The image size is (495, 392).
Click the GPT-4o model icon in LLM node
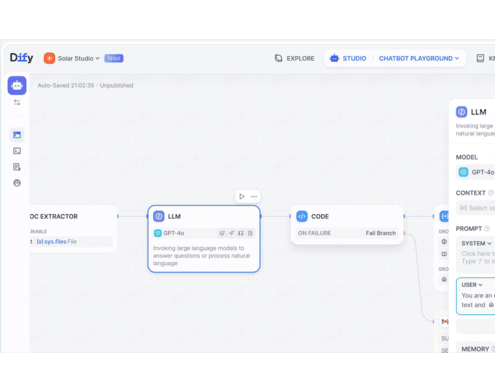click(x=158, y=233)
